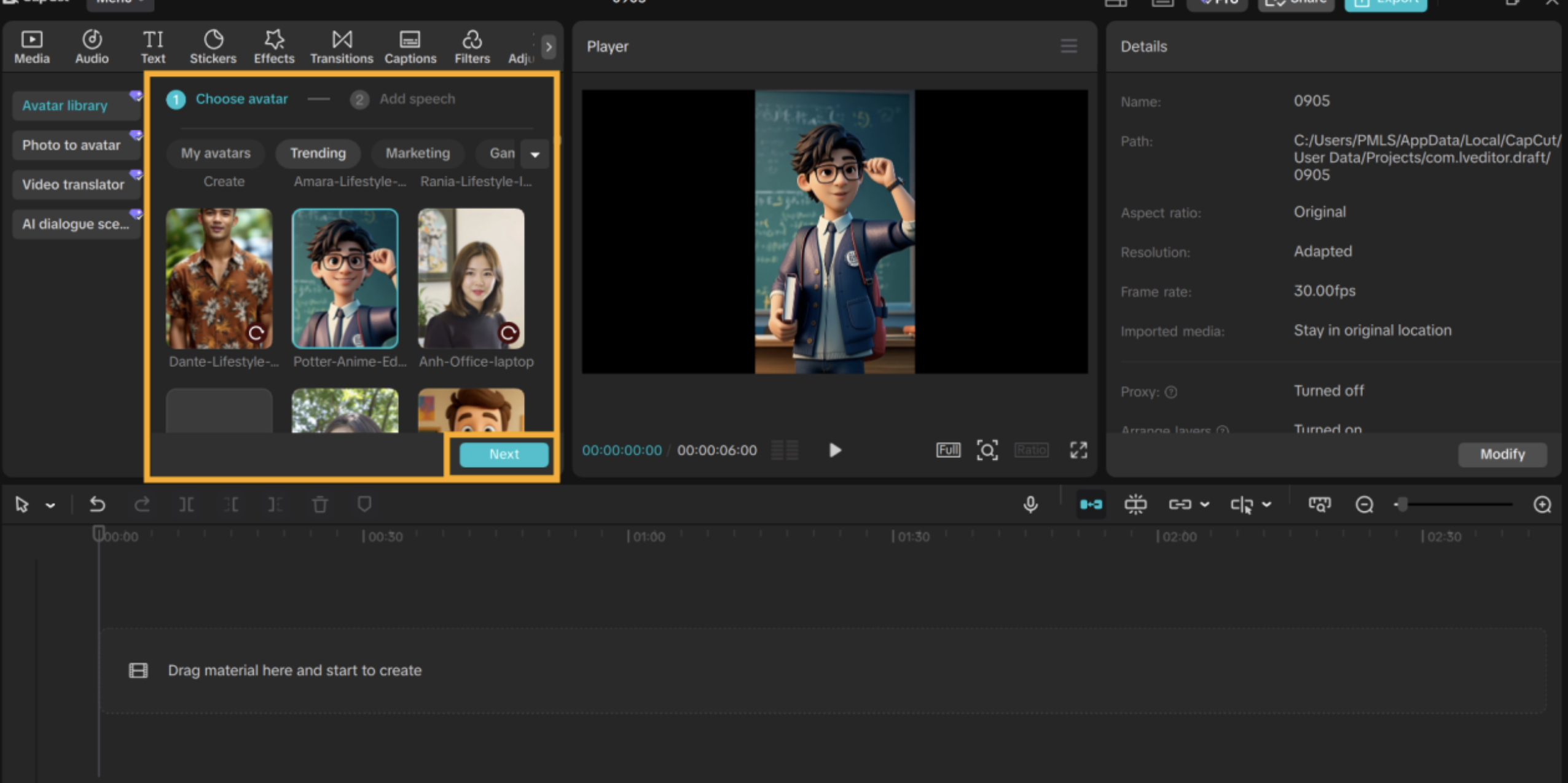The height and width of the screenshot is (783, 1568).
Task: Open the selection tool mode dropdown
Action: pos(50,505)
